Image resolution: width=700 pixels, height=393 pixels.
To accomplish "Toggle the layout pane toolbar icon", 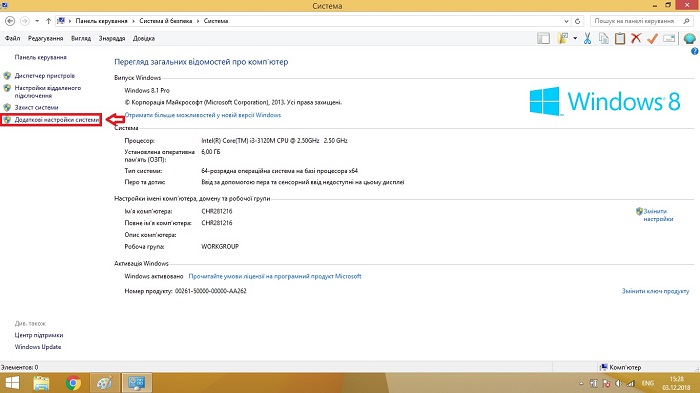I will (543, 38).
